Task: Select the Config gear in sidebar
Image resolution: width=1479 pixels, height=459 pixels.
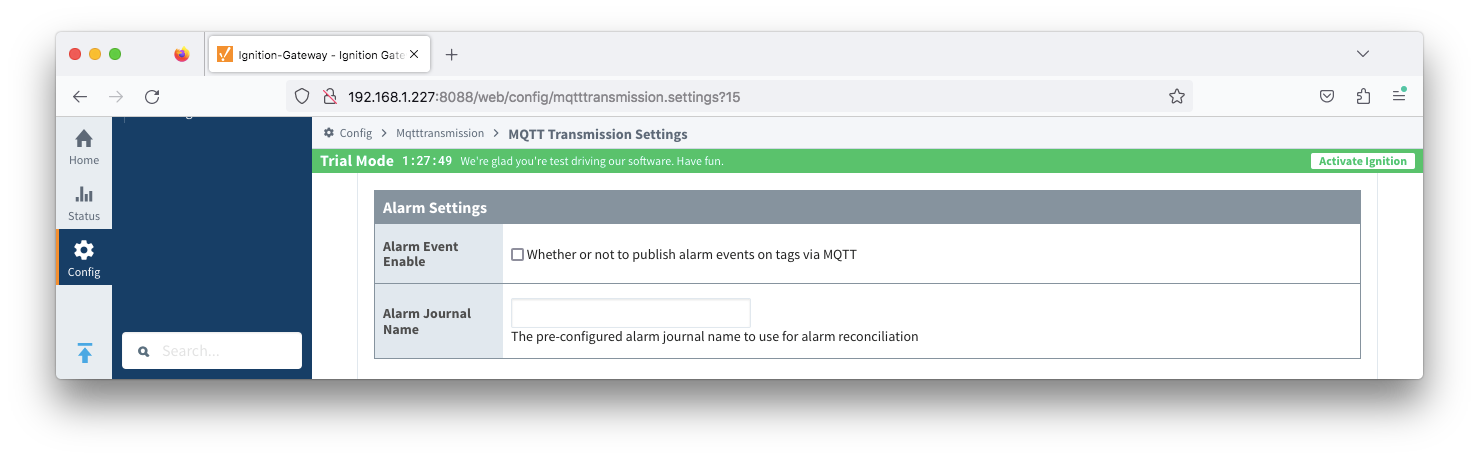Action: coord(84,258)
